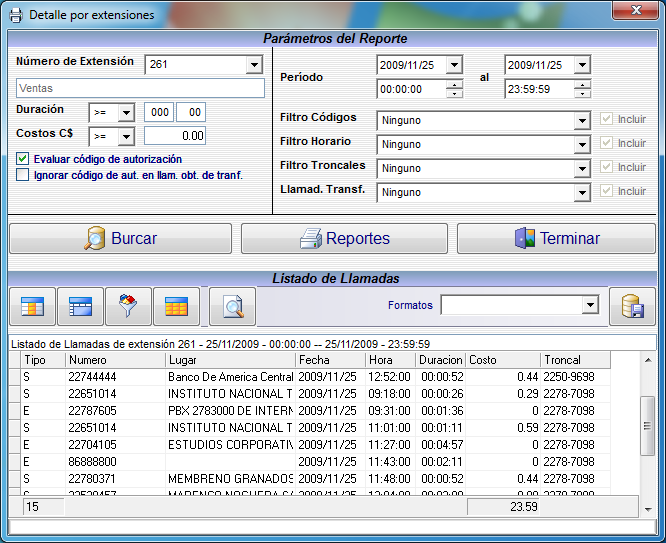Open the Duración operator dropdown
Image resolution: width=666 pixels, height=543 pixels.
126,113
